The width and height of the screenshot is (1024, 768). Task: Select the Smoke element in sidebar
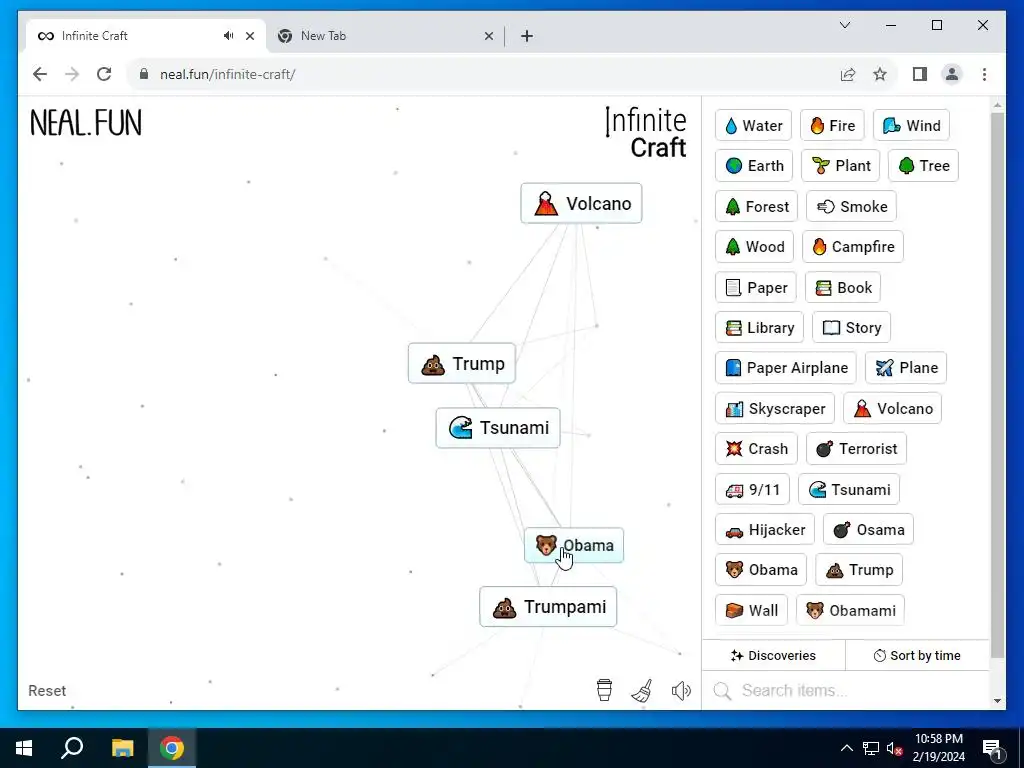(x=851, y=206)
